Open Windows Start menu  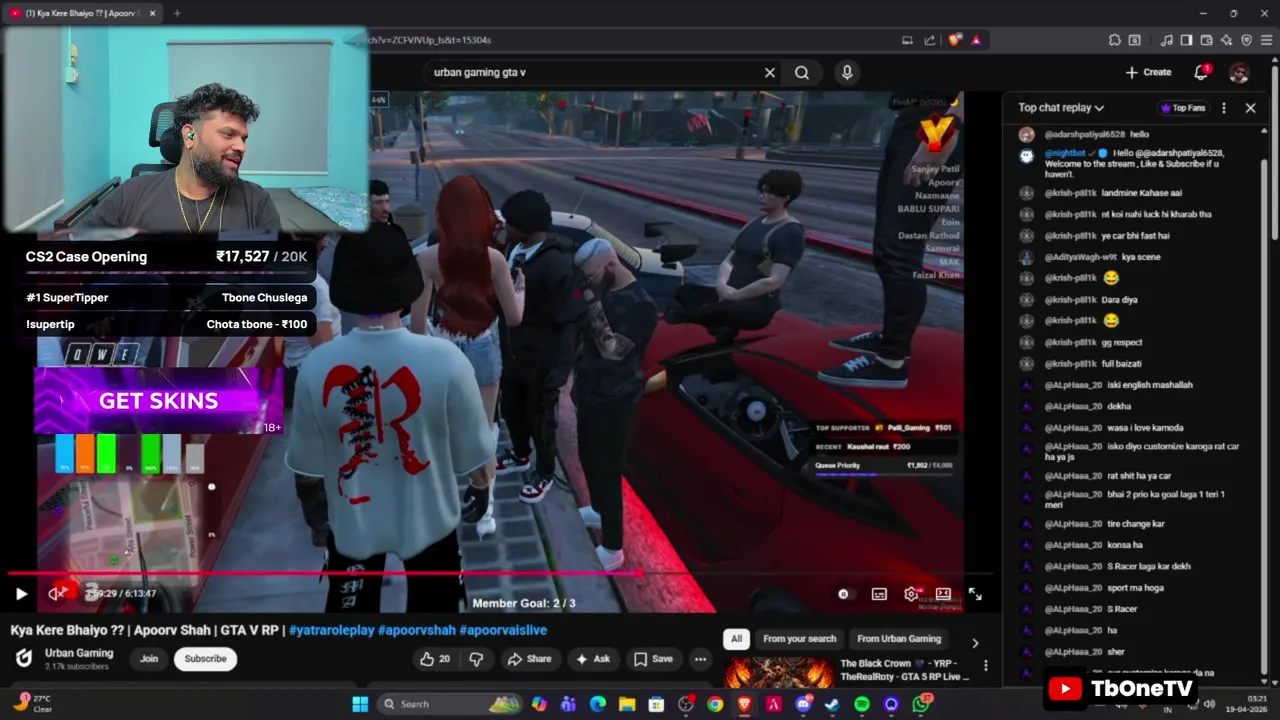coord(360,704)
